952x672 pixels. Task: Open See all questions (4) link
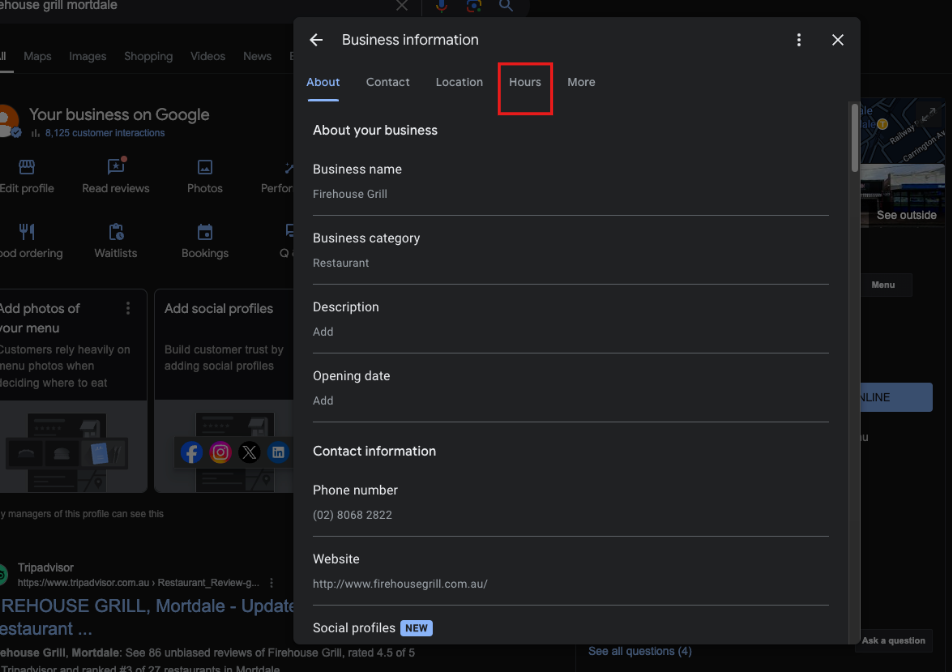click(x=640, y=651)
